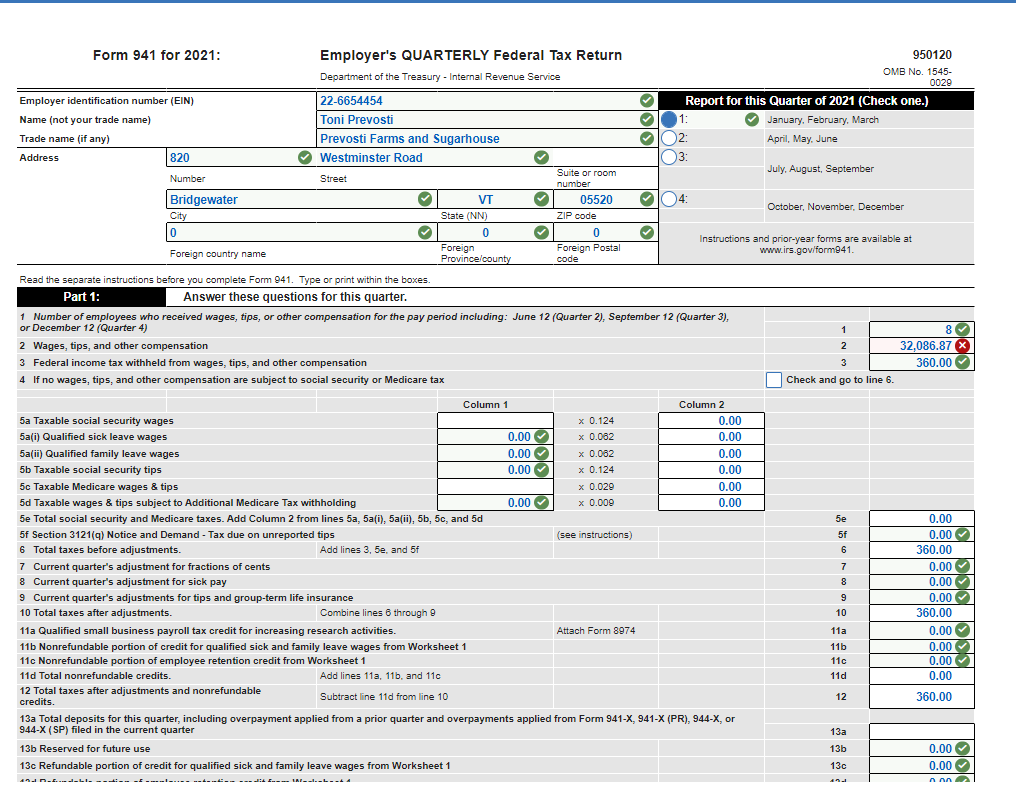Image resolution: width=1016 pixels, height=787 pixels.
Task: Click red X error icon on line 2
Action: (963, 345)
